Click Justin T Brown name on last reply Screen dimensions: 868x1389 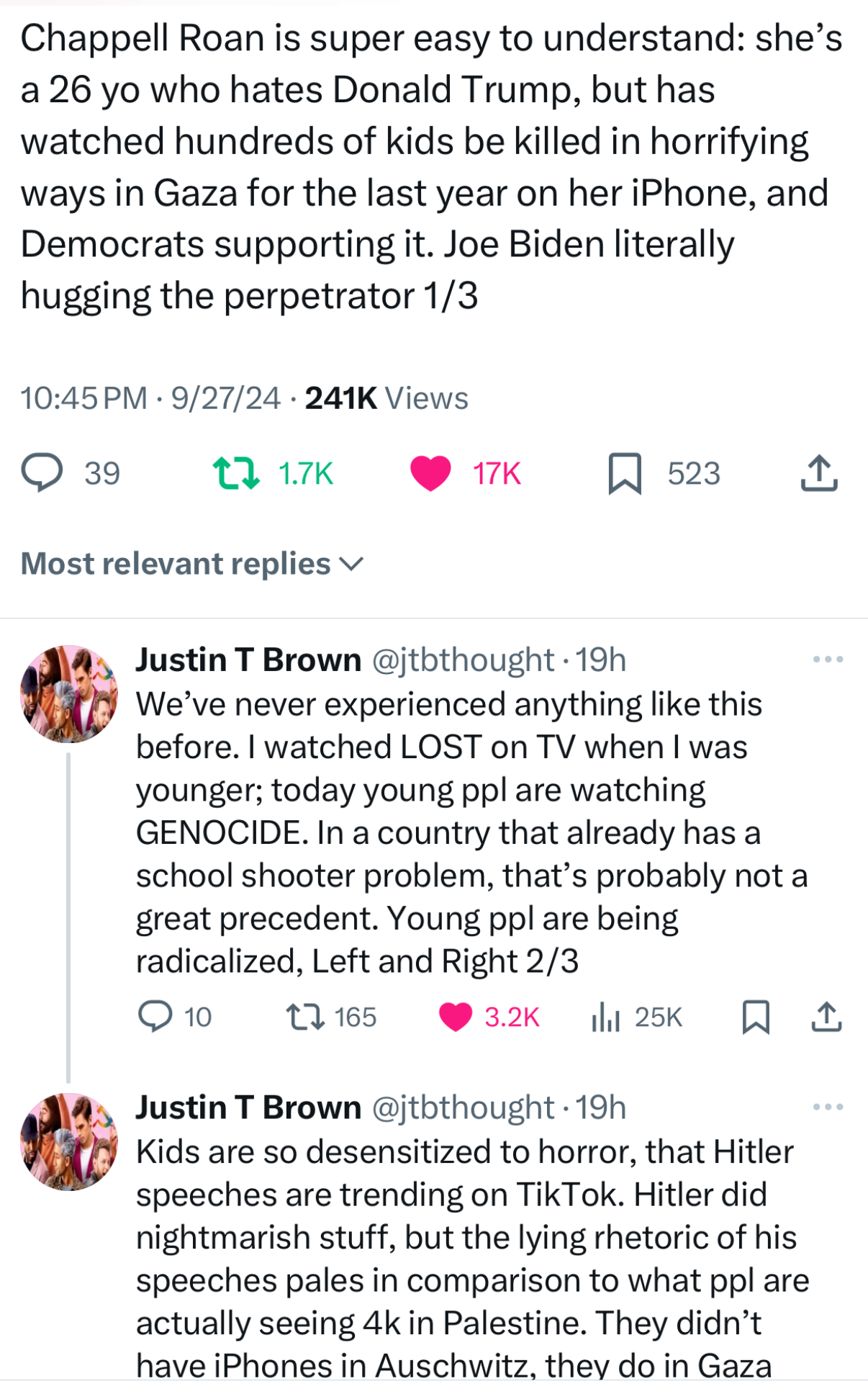tap(248, 1107)
